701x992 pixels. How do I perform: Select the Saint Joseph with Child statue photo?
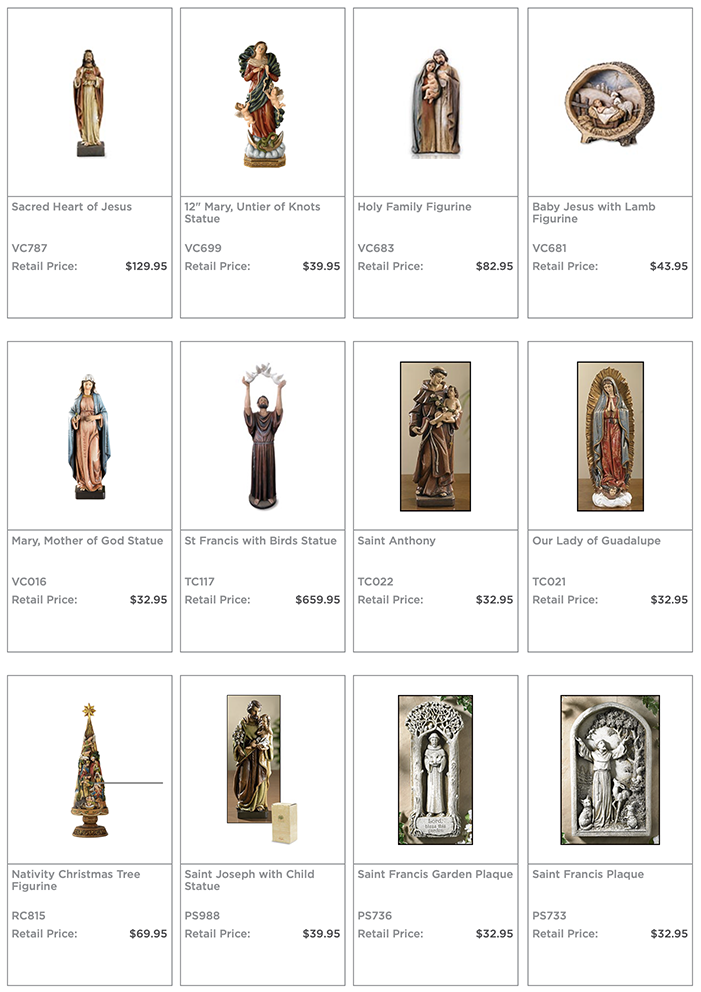(x=262, y=769)
